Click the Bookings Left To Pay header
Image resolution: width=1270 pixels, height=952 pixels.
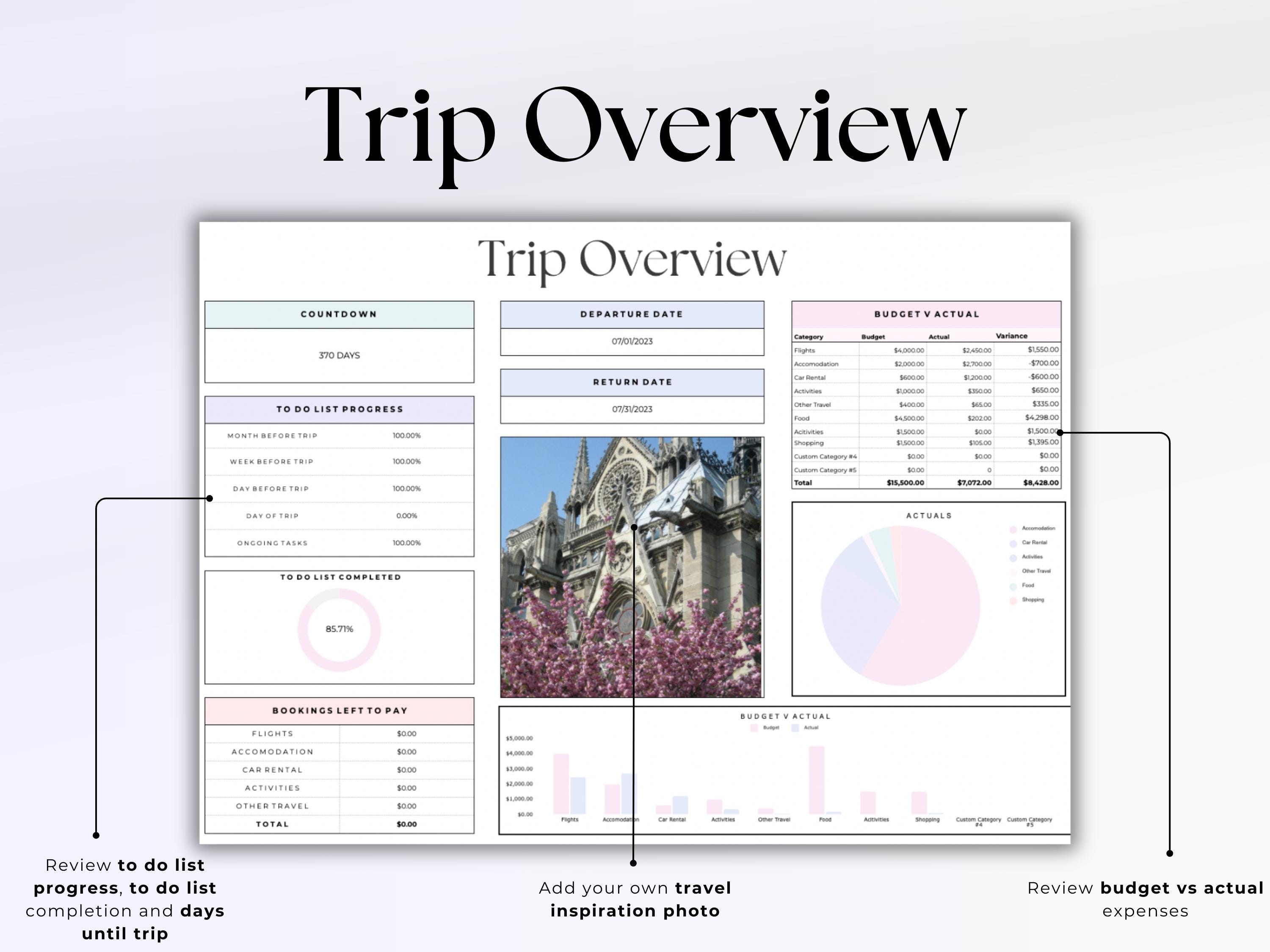pos(340,710)
